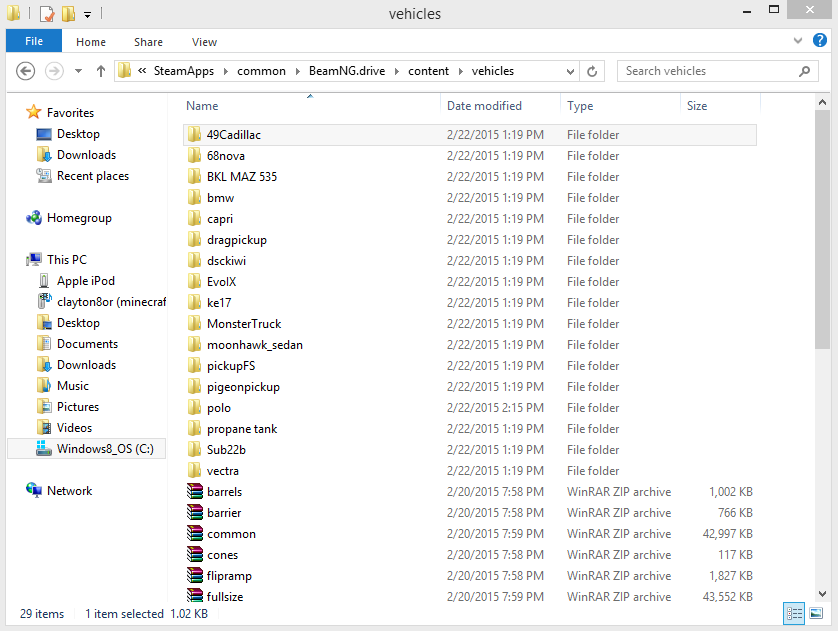838x631 pixels.
Task: Refresh the vehicles folder view
Action: (x=592, y=71)
